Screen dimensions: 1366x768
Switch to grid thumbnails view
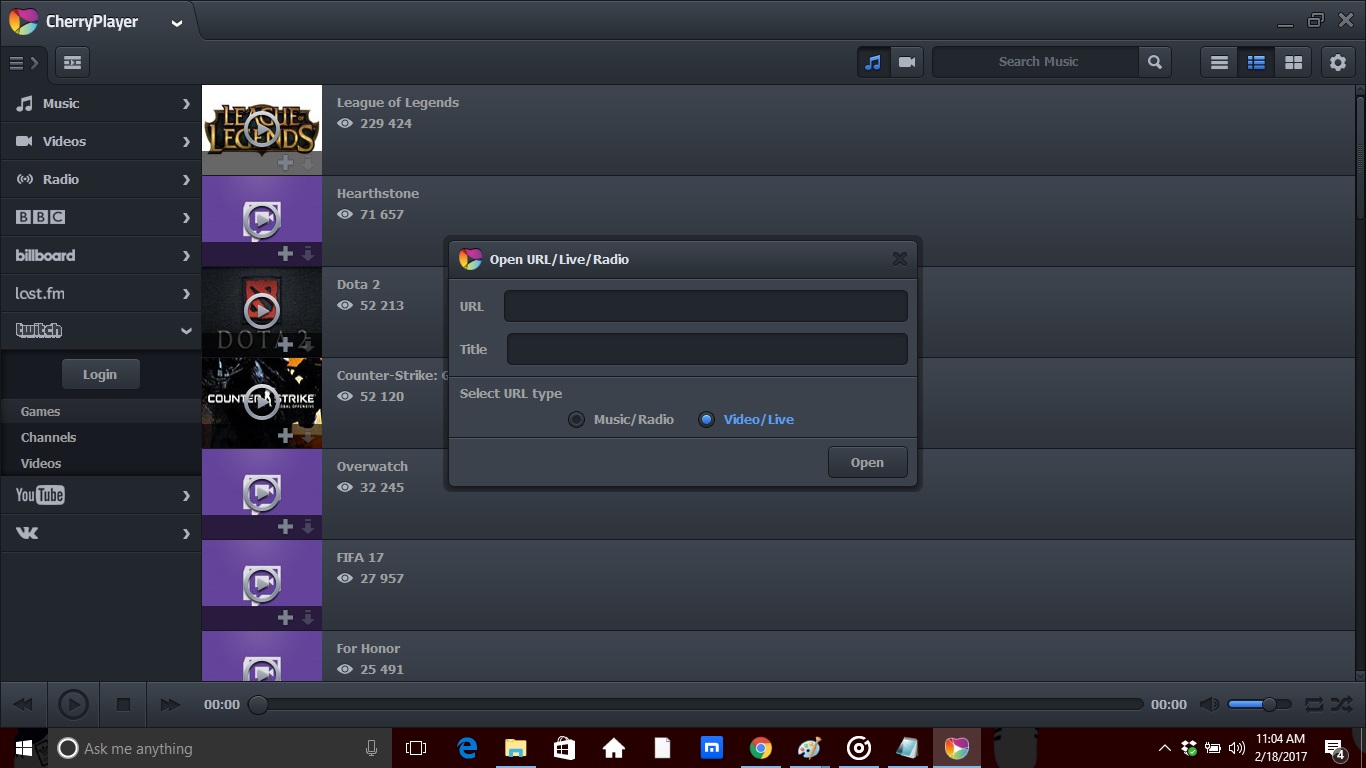click(x=1293, y=62)
